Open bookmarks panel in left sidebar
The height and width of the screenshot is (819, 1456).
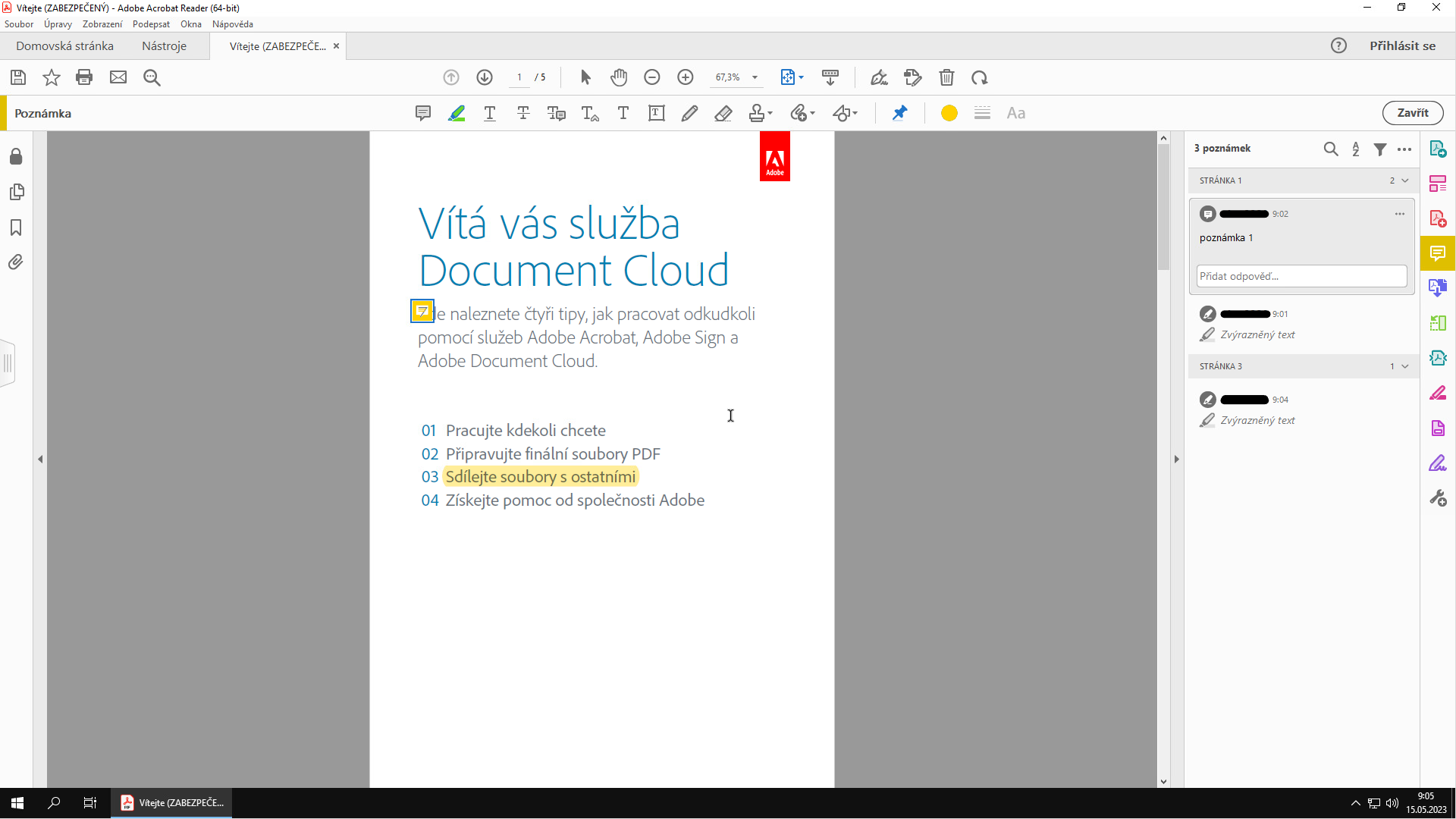coord(16,227)
